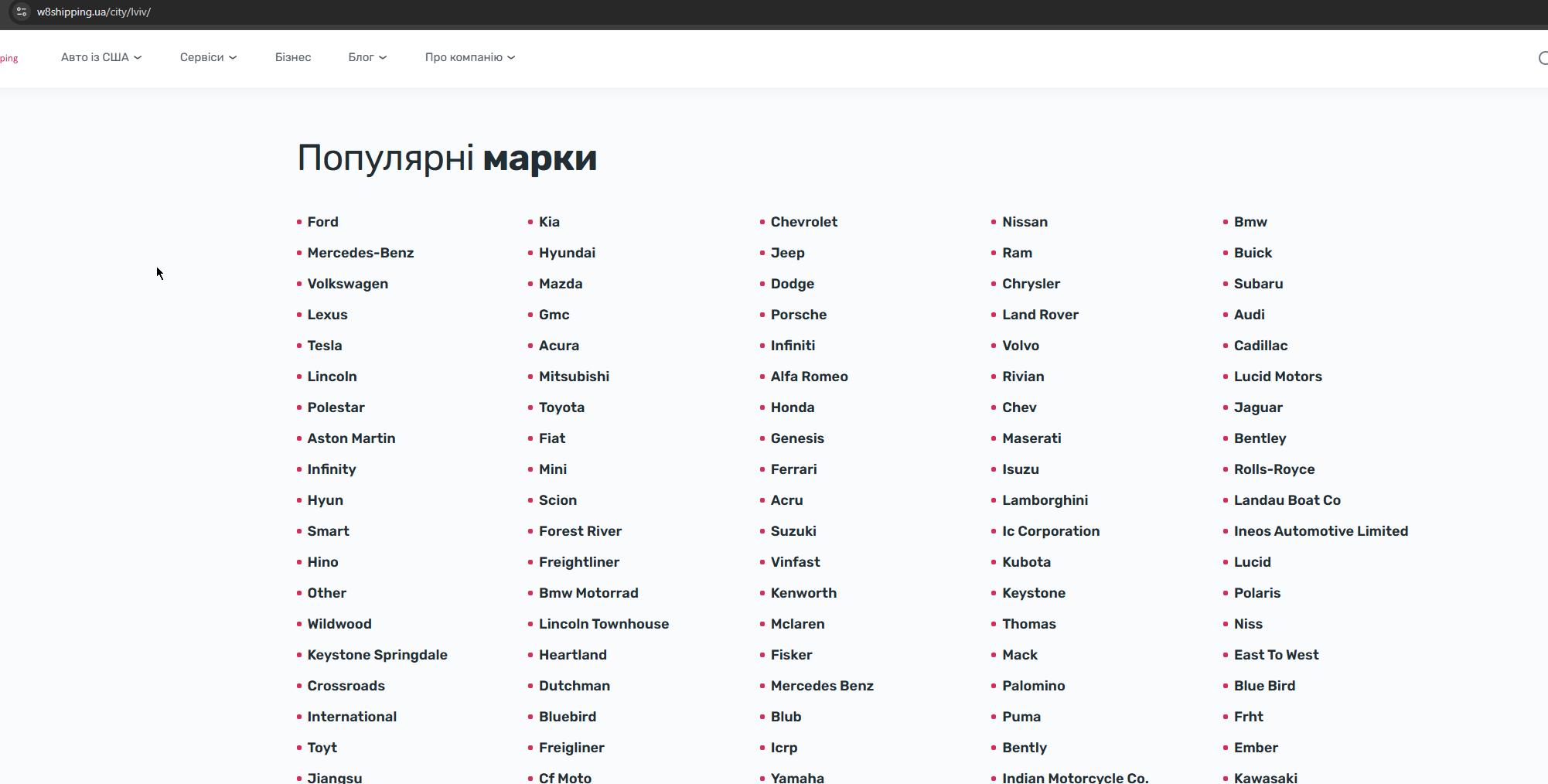Click the site info icon in address bar
This screenshot has width=1548, height=784.
click(x=22, y=12)
